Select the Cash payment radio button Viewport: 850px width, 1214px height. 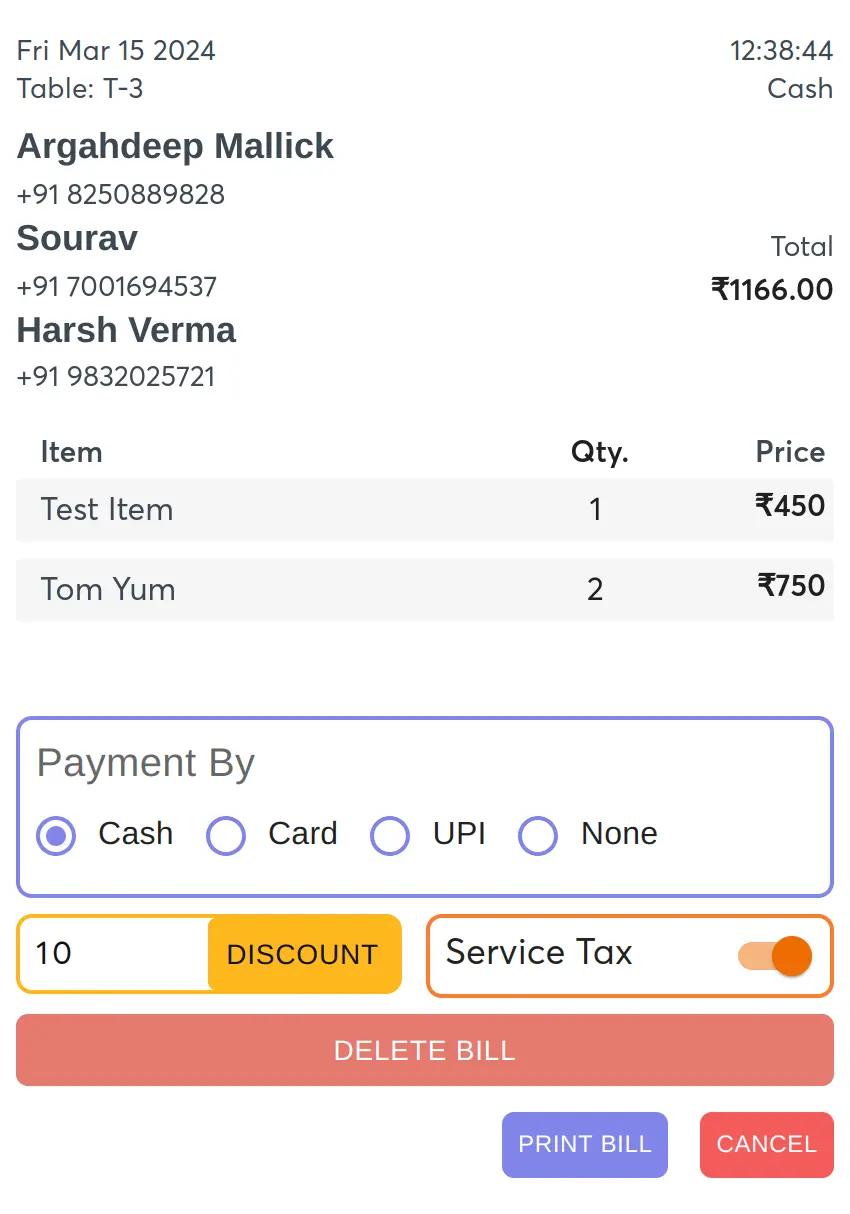click(x=56, y=834)
